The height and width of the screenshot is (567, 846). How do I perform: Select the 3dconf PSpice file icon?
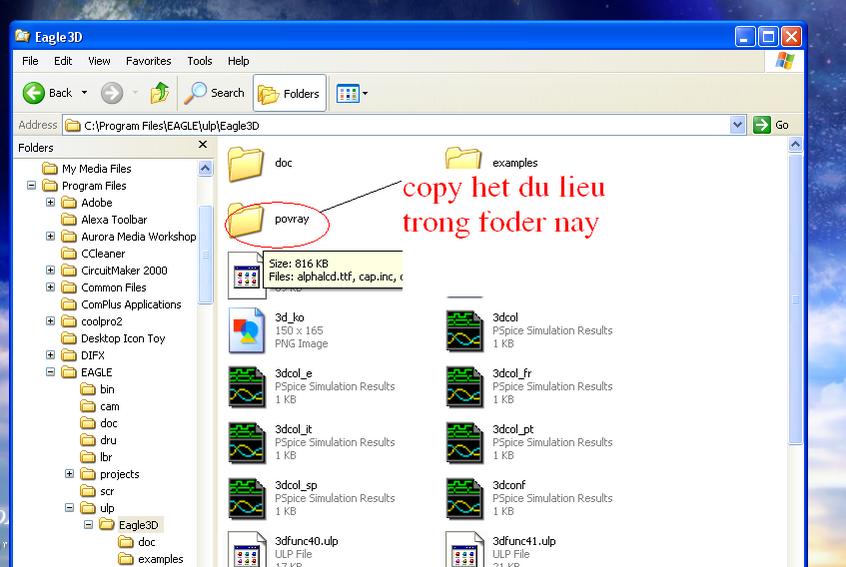465,498
